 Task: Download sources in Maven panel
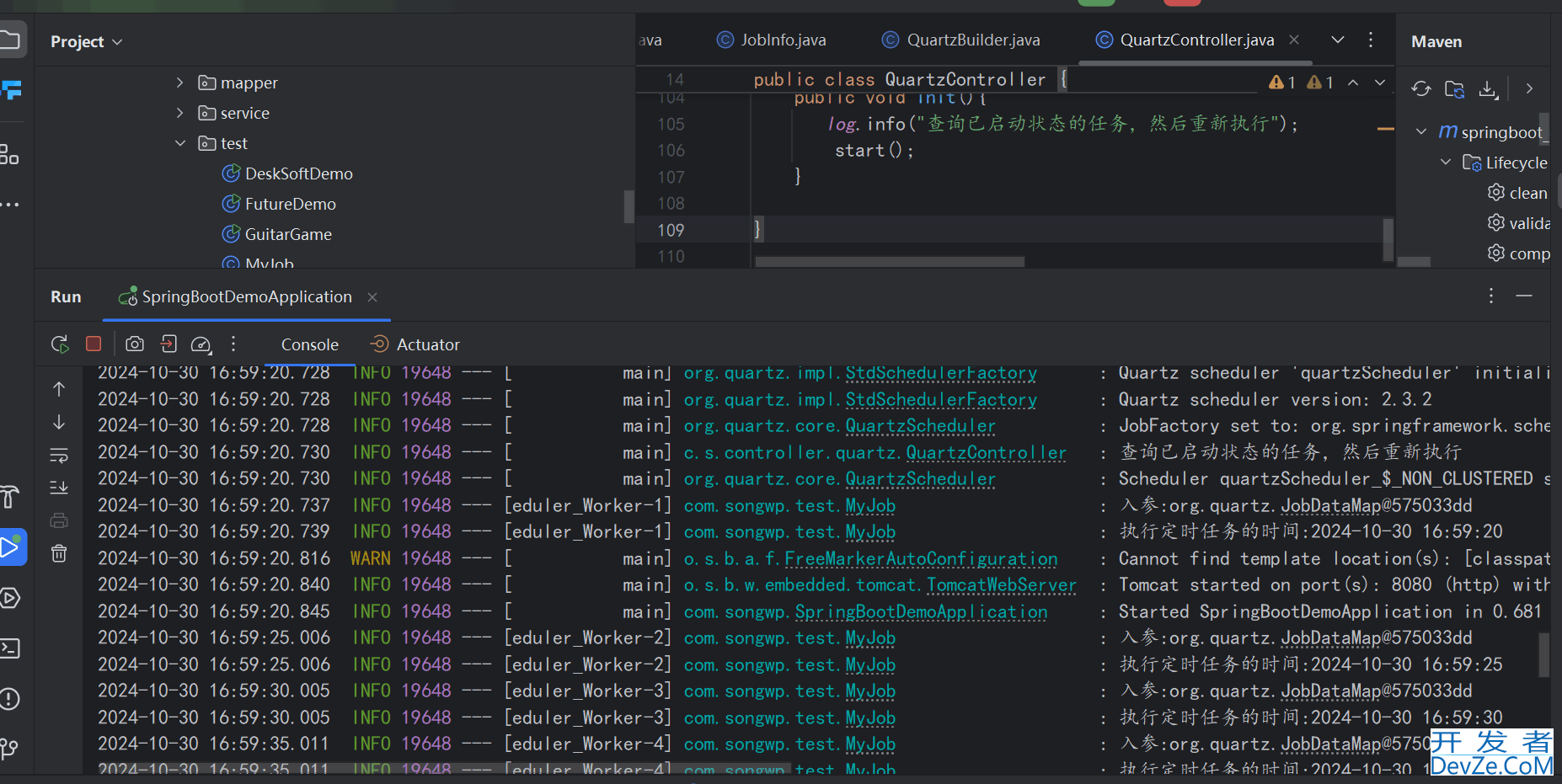(1489, 88)
